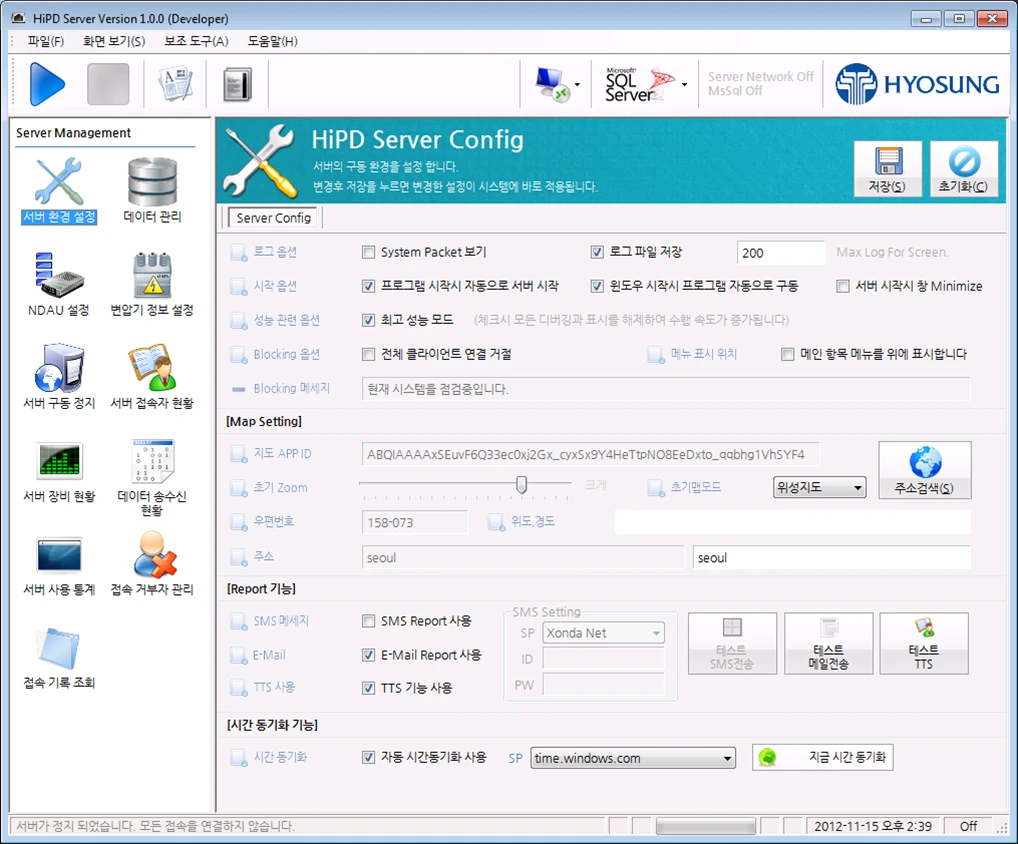Open the document book toolbar icon

pyautogui.click(x=237, y=84)
